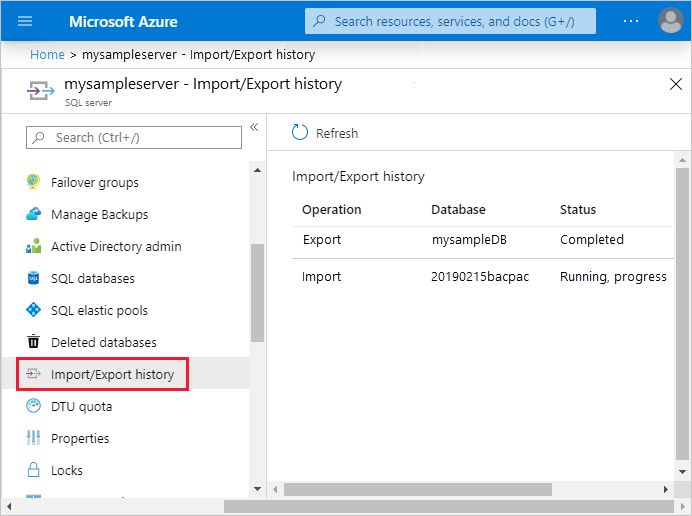Go to the Home breadcrumb link
This screenshot has height=516, width=692.
[47, 55]
